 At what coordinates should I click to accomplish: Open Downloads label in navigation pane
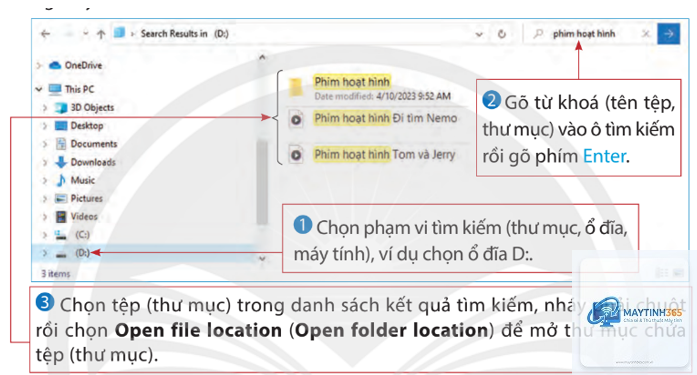tap(93, 162)
